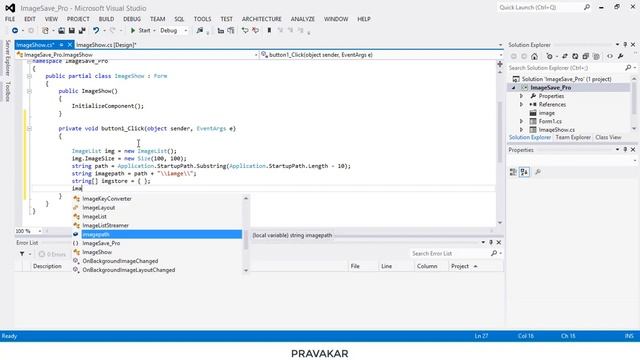Click the Save toolbar icon
Viewport: 640px width, 360px height.
point(71,31)
